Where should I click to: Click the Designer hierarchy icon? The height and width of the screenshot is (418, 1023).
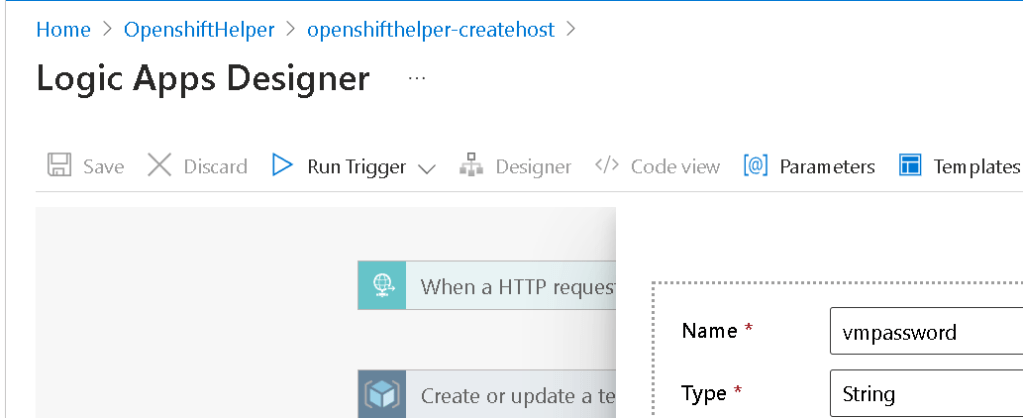click(471, 166)
